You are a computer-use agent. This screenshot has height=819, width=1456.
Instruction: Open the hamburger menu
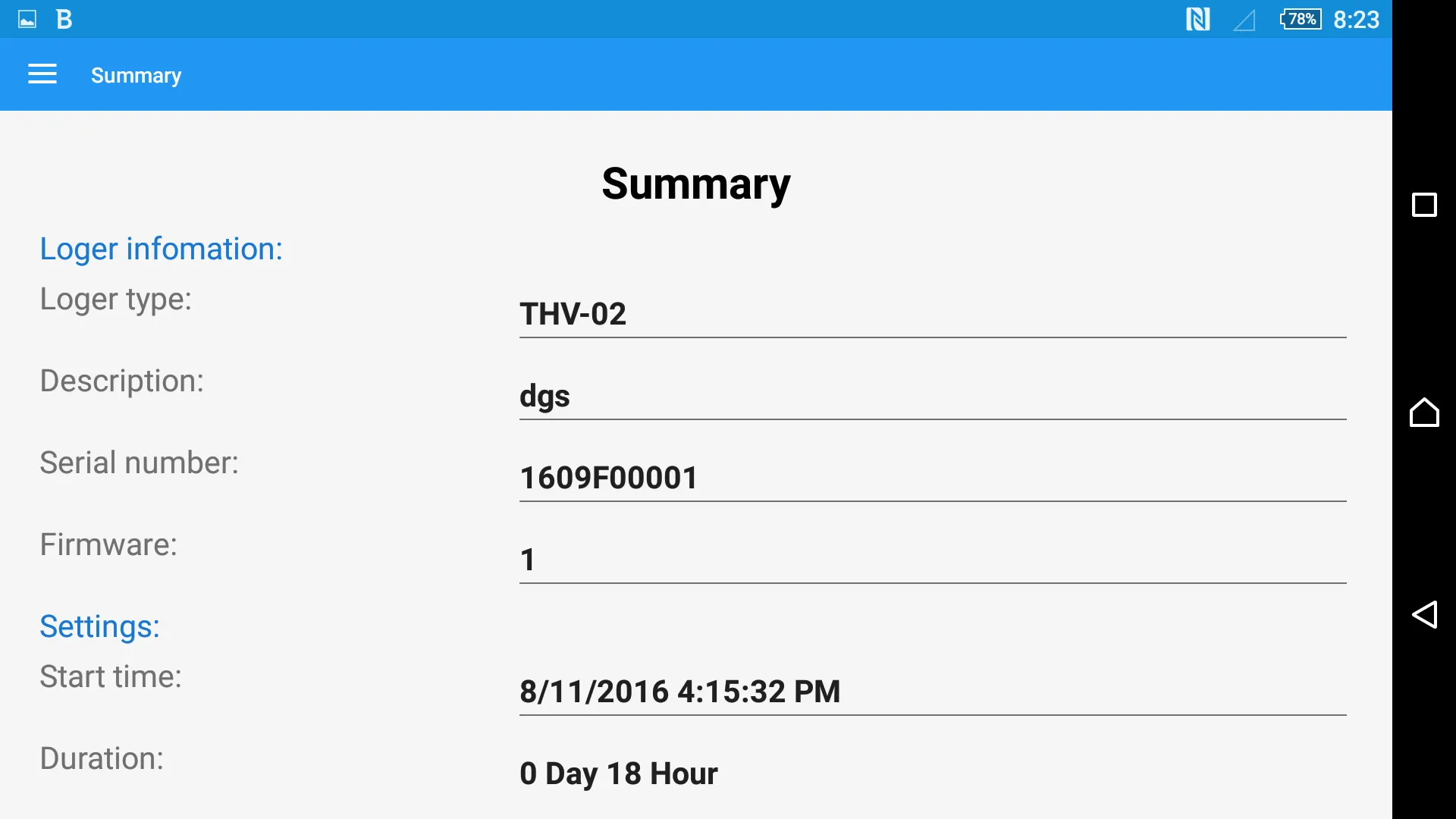pos(42,74)
